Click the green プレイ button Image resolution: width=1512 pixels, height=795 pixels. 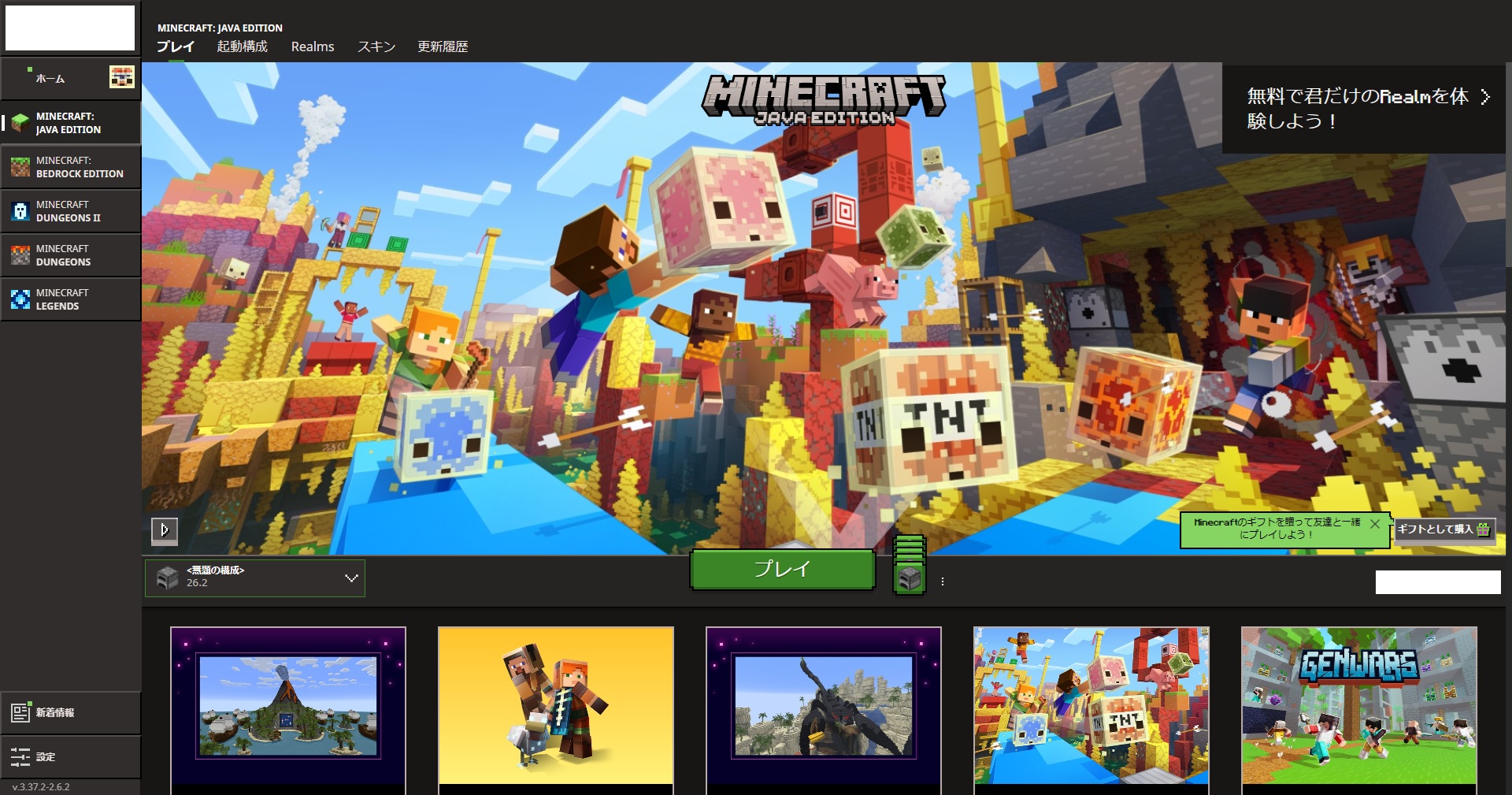pyautogui.click(x=783, y=569)
